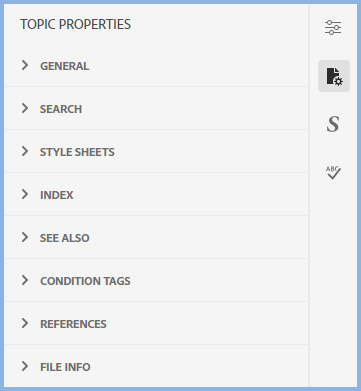Select the Topic Properties page-gear icon
This screenshot has height=391, width=361.
point(334,76)
